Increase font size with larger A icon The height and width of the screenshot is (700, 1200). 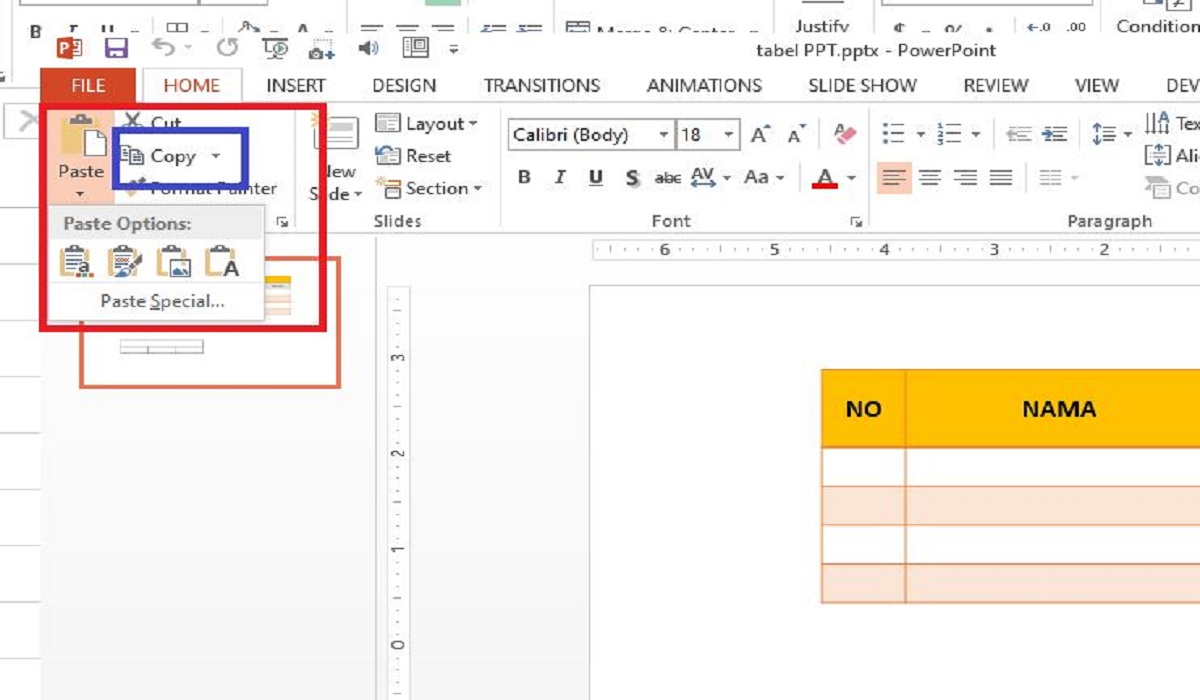tap(760, 134)
